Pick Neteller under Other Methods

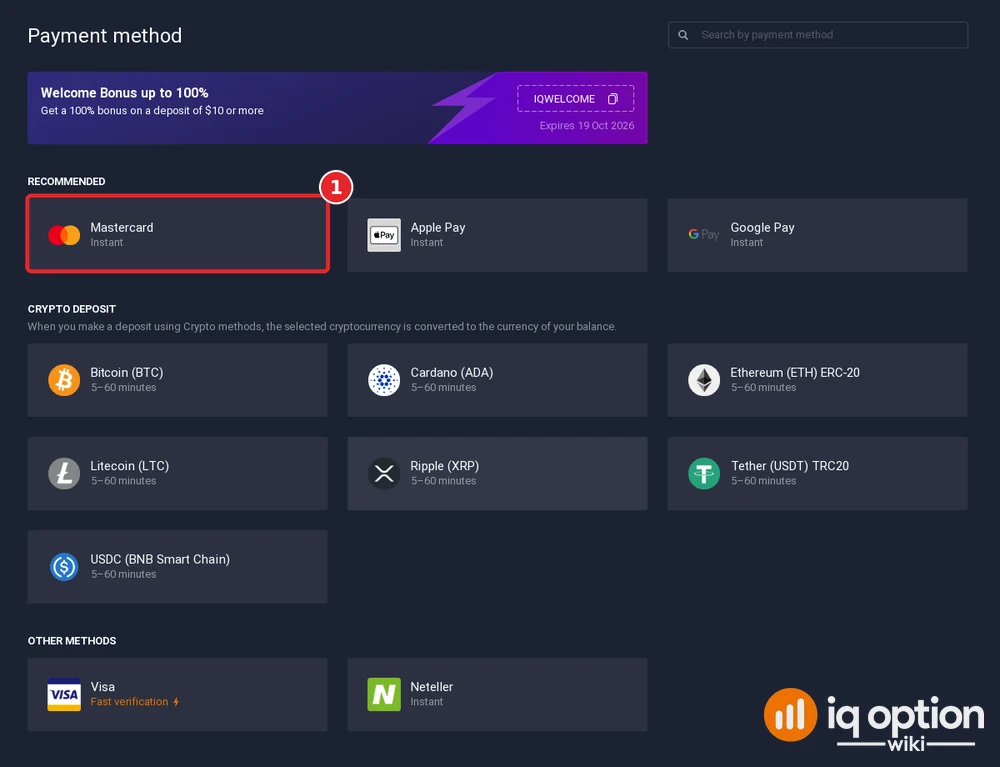pyautogui.click(x=497, y=694)
